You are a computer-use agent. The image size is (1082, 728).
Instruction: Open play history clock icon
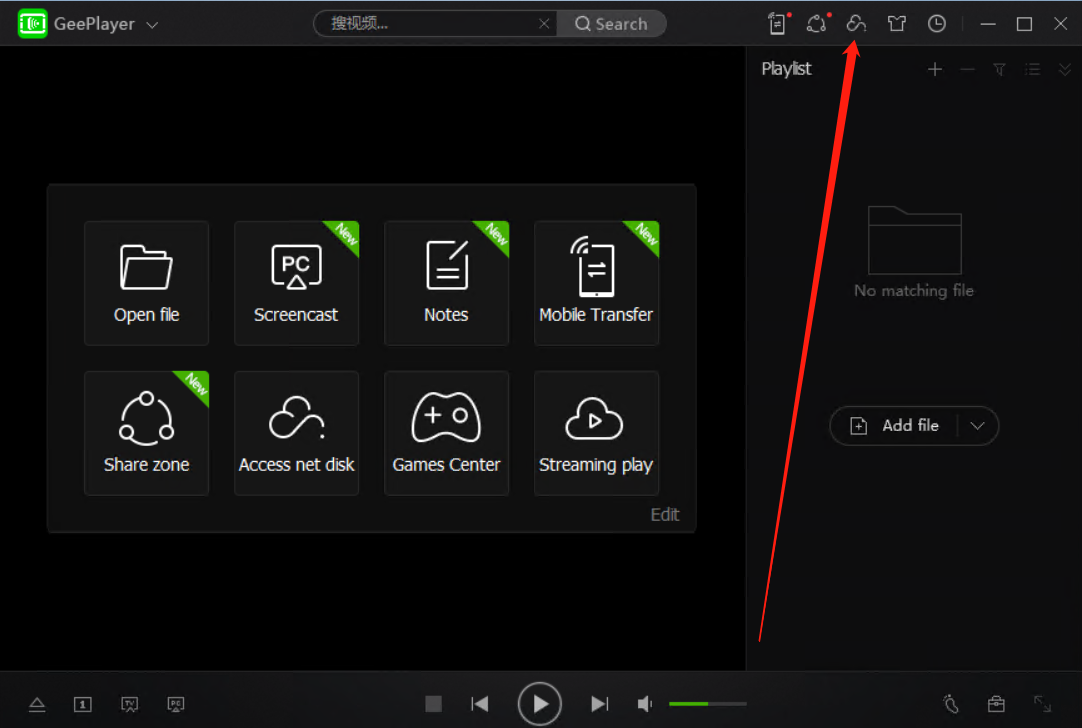(x=937, y=24)
